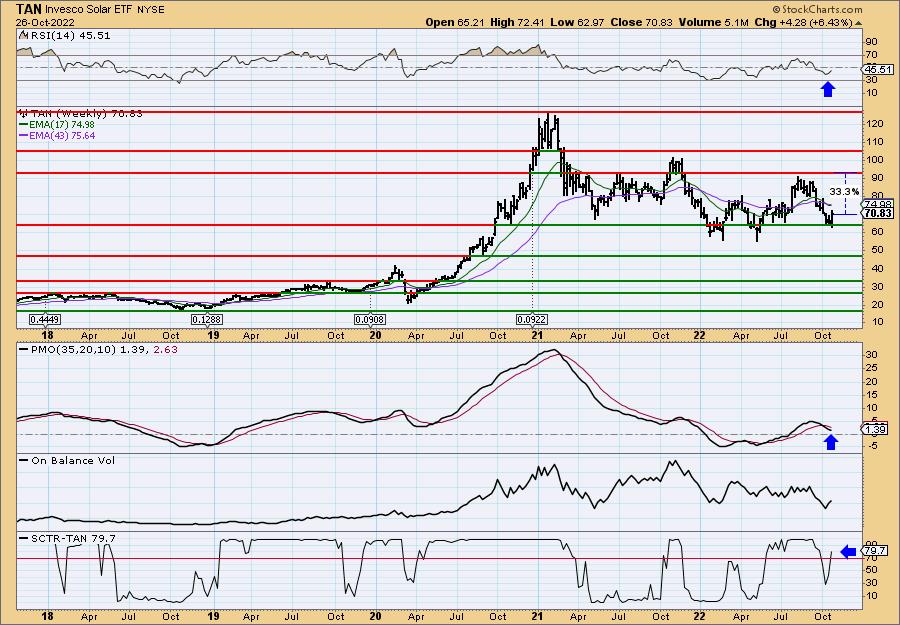Click the Volume 5.1M reading

713,22
